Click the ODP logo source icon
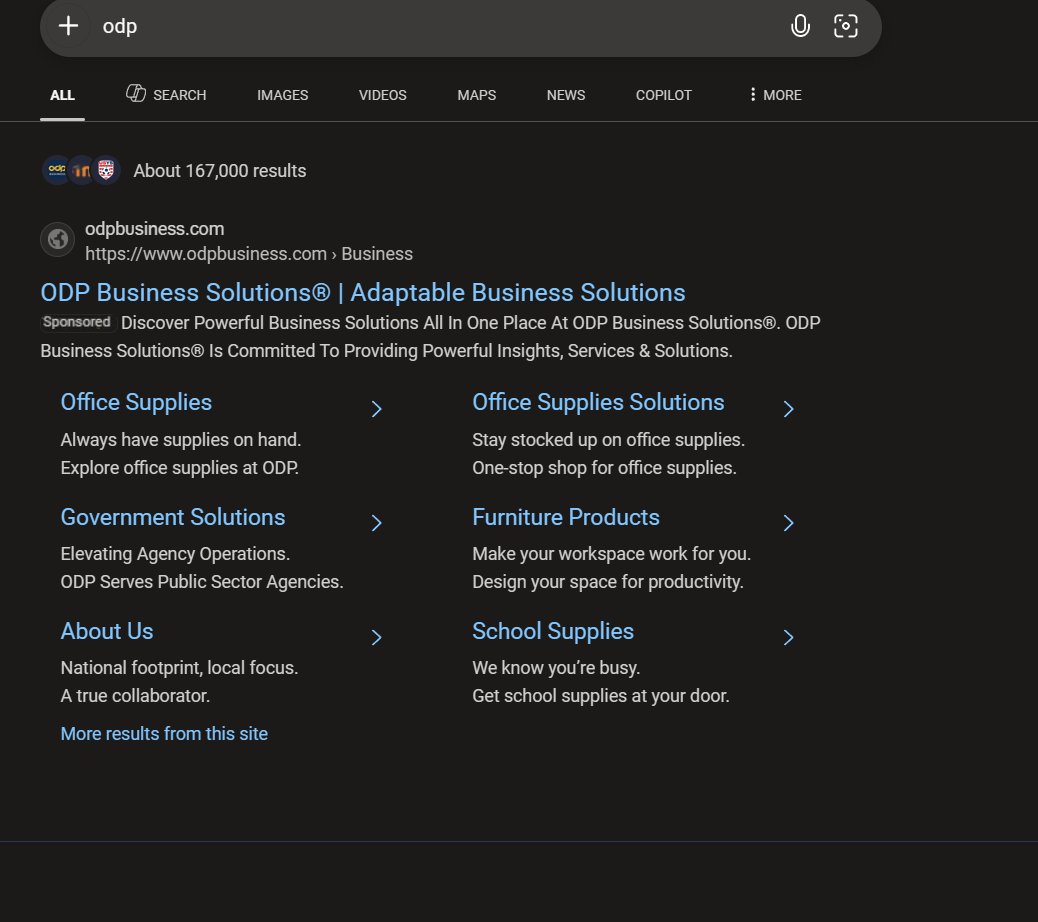This screenshot has width=1038, height=922. pos(57,170)
